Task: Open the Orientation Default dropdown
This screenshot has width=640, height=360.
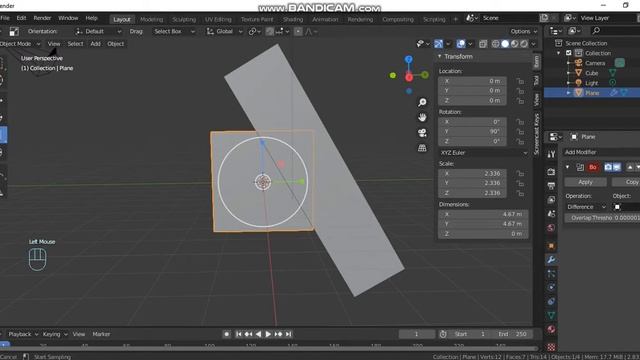Action: pyautogui.click(x=98, y=31)
